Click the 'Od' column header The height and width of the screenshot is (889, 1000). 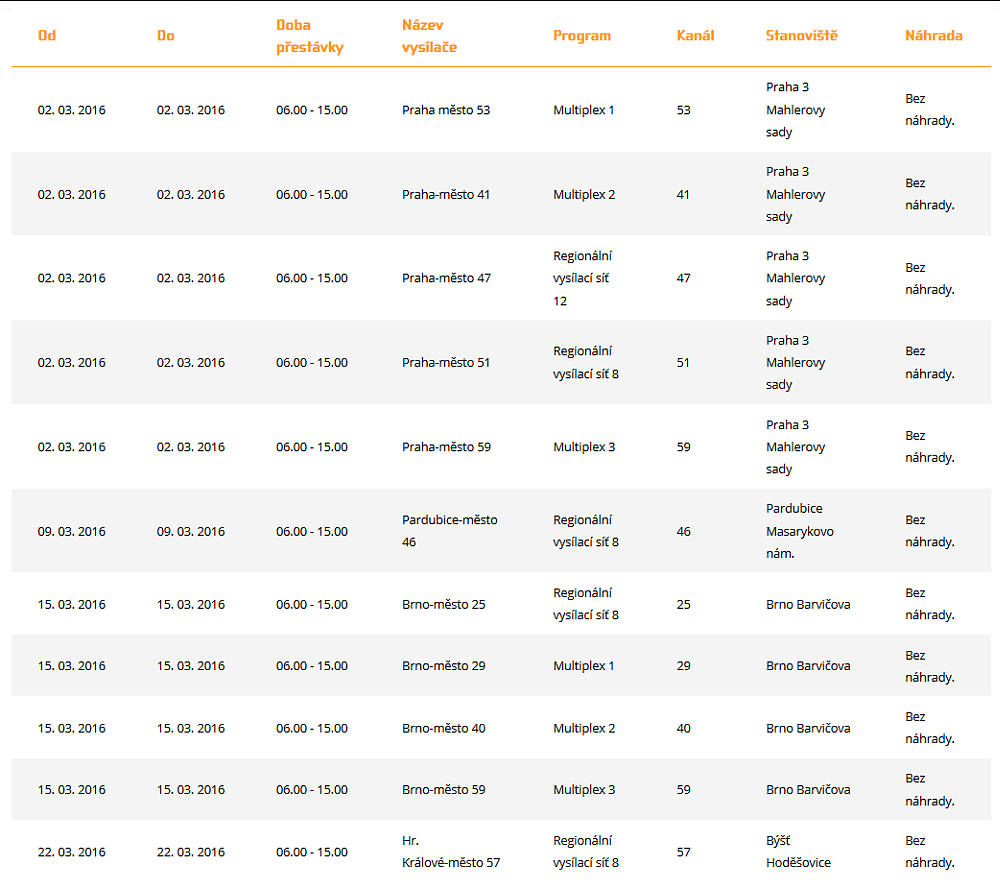tap(47, 36)
